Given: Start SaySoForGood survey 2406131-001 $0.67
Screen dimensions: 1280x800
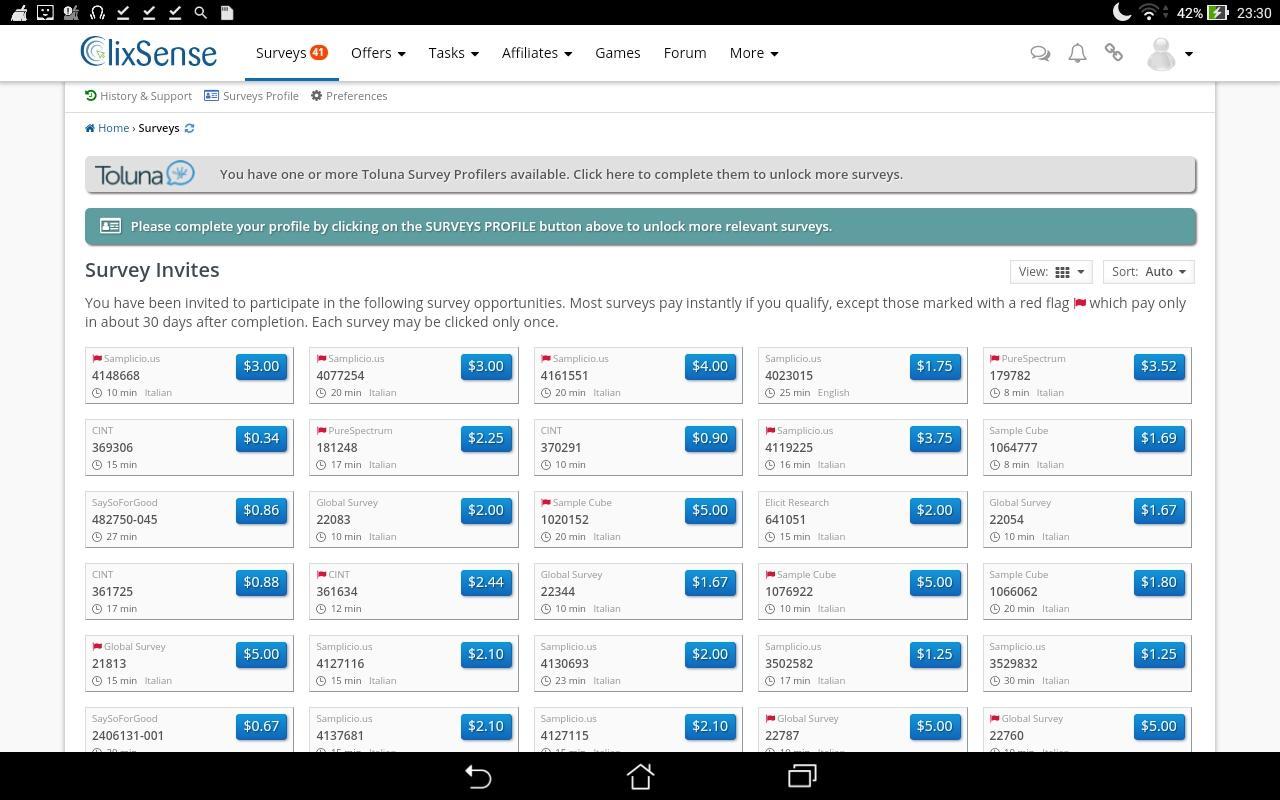Looking at the screenshot, I should coord(261,726).
